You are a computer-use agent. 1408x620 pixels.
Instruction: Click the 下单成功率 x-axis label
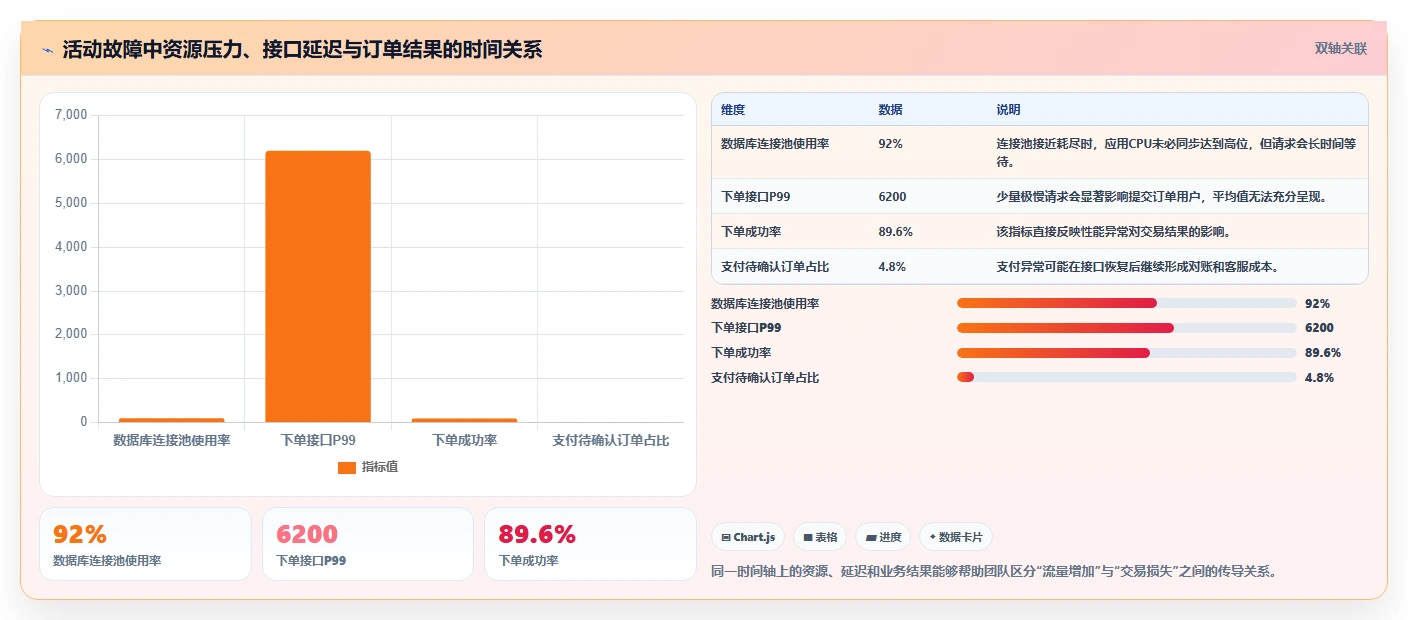tap(464, 440)
